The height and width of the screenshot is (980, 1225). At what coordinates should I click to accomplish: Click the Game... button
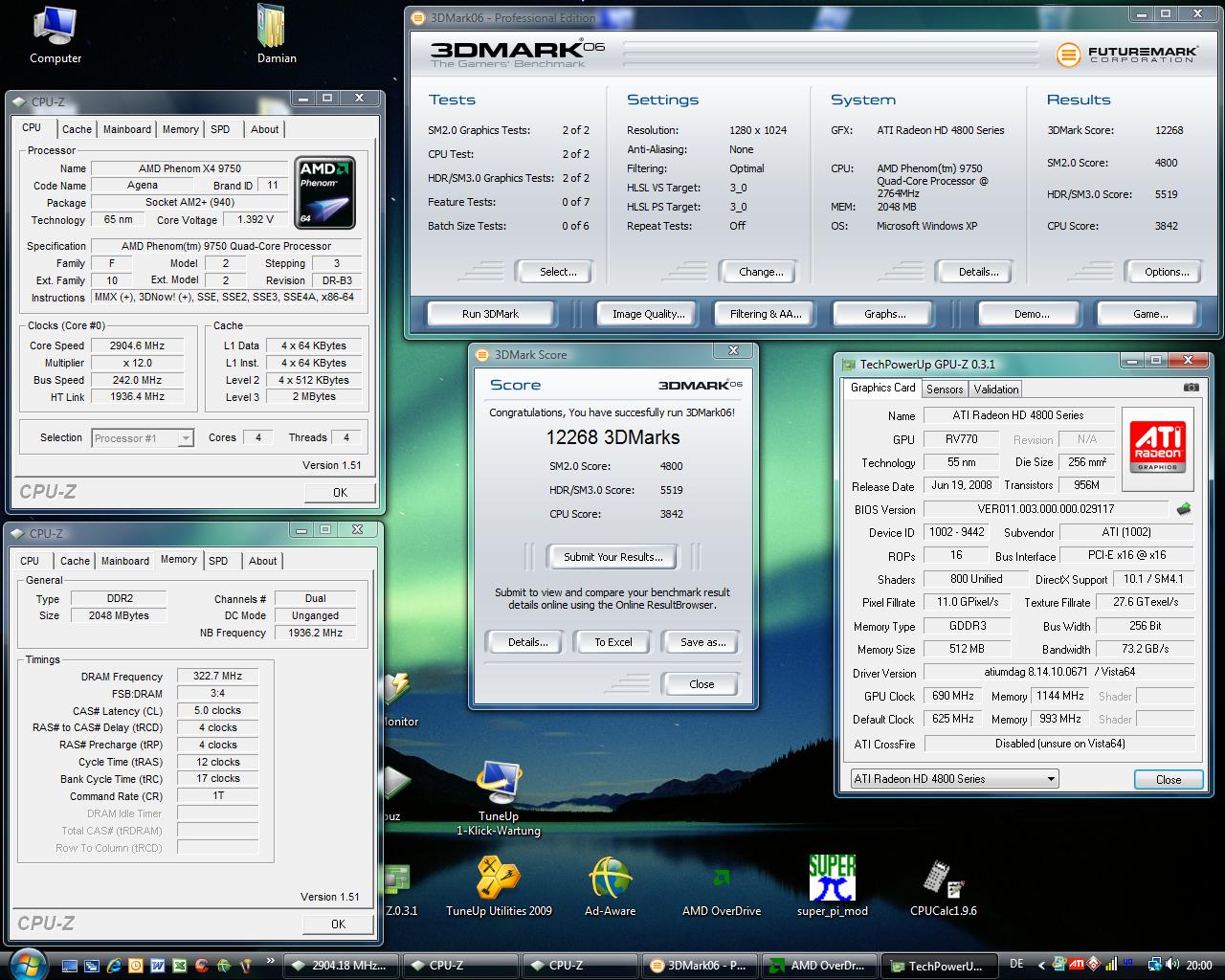point(1149,313)
